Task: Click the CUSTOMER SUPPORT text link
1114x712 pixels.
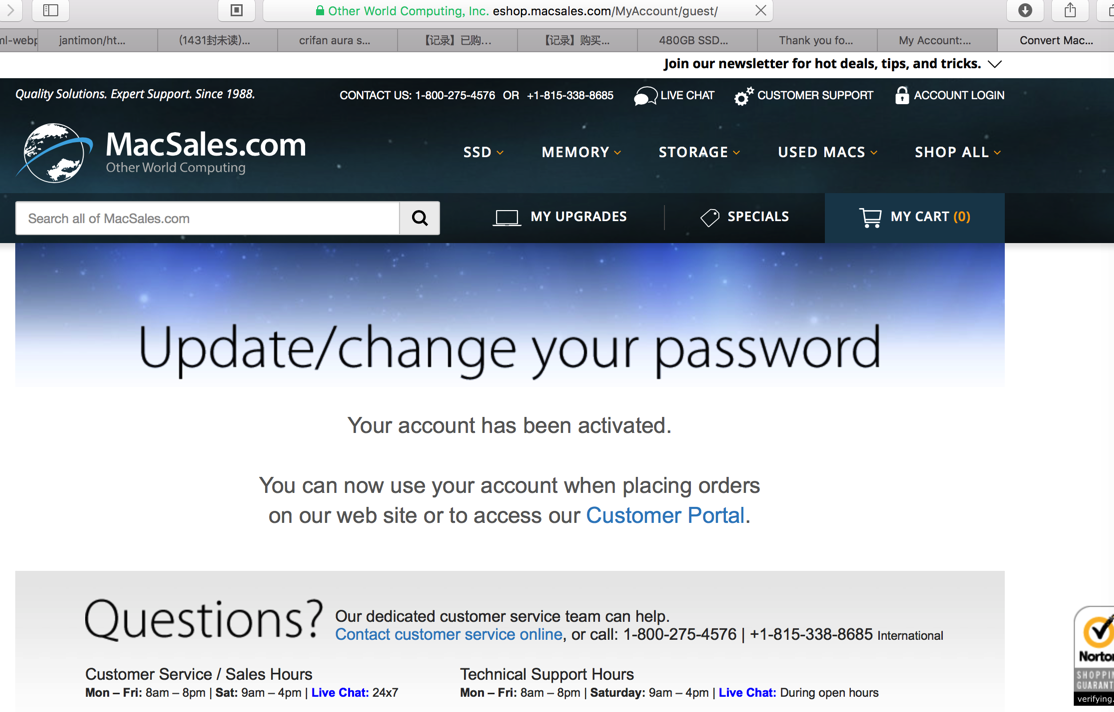Action: [x=815, y=95]
